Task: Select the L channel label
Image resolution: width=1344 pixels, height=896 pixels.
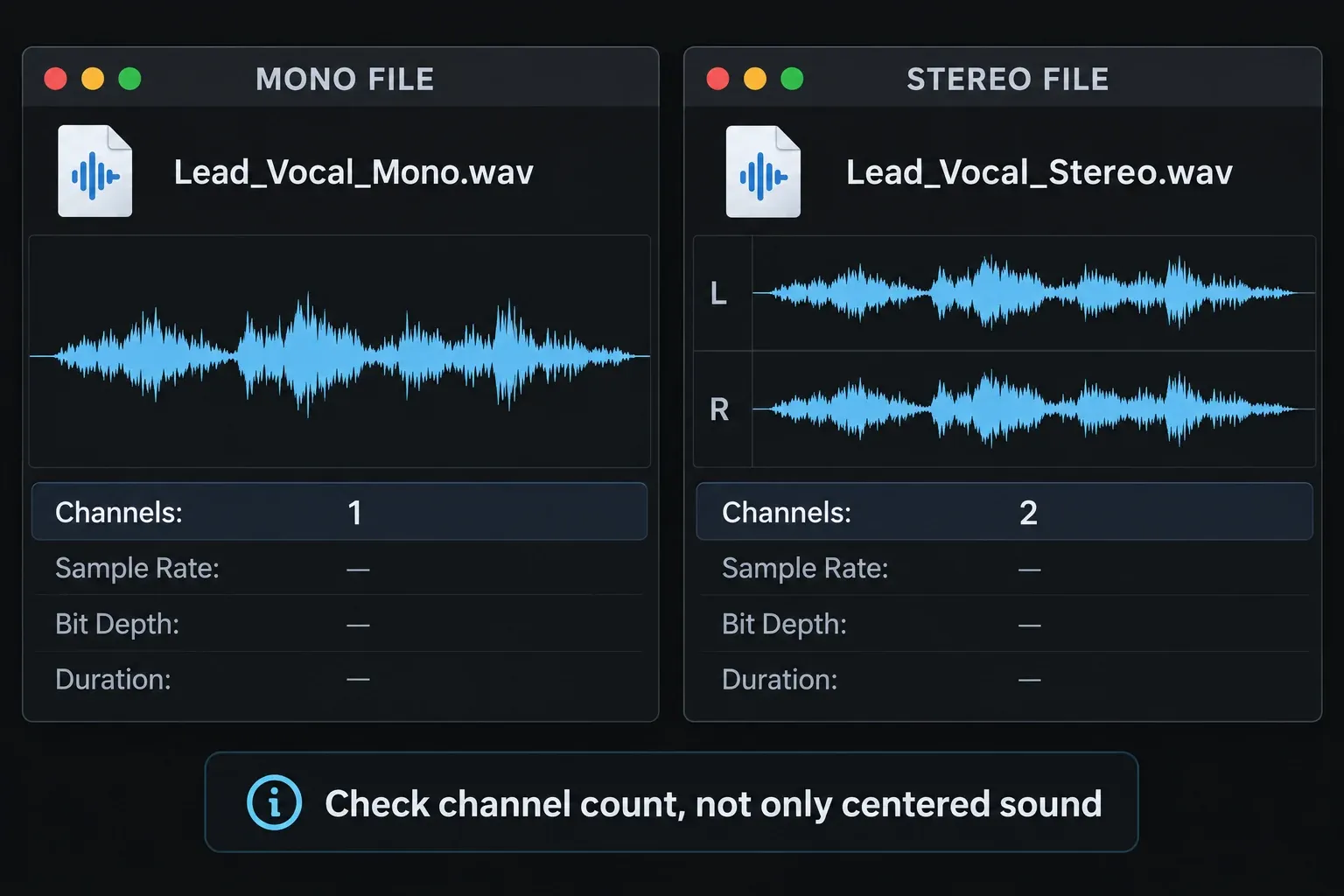Action: point(718,293)
